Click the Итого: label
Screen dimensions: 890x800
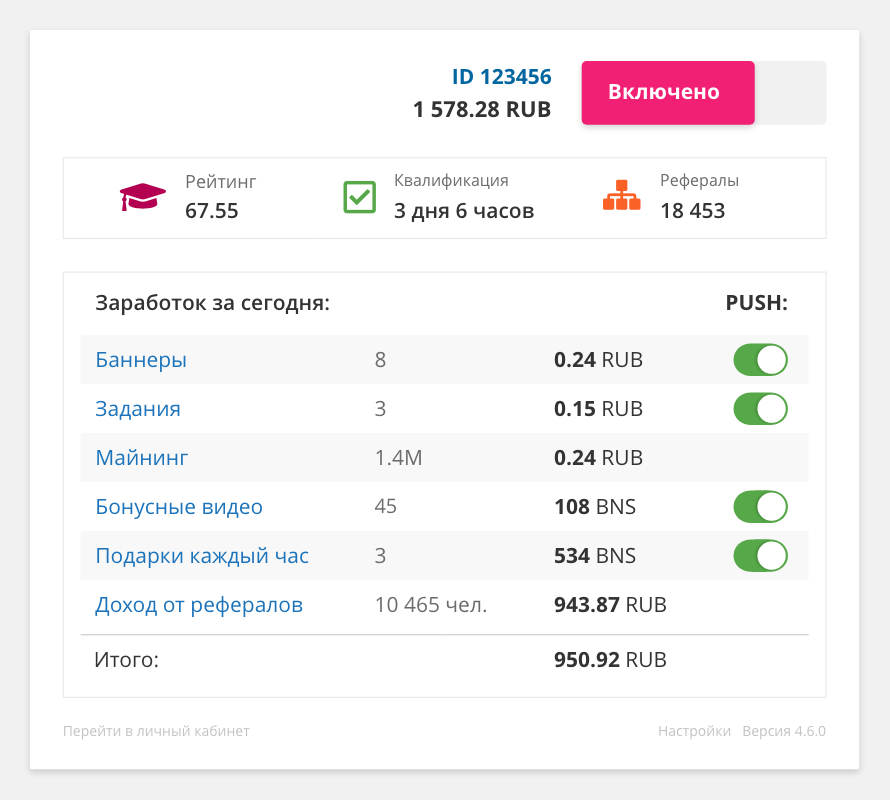tap(127, 660)
